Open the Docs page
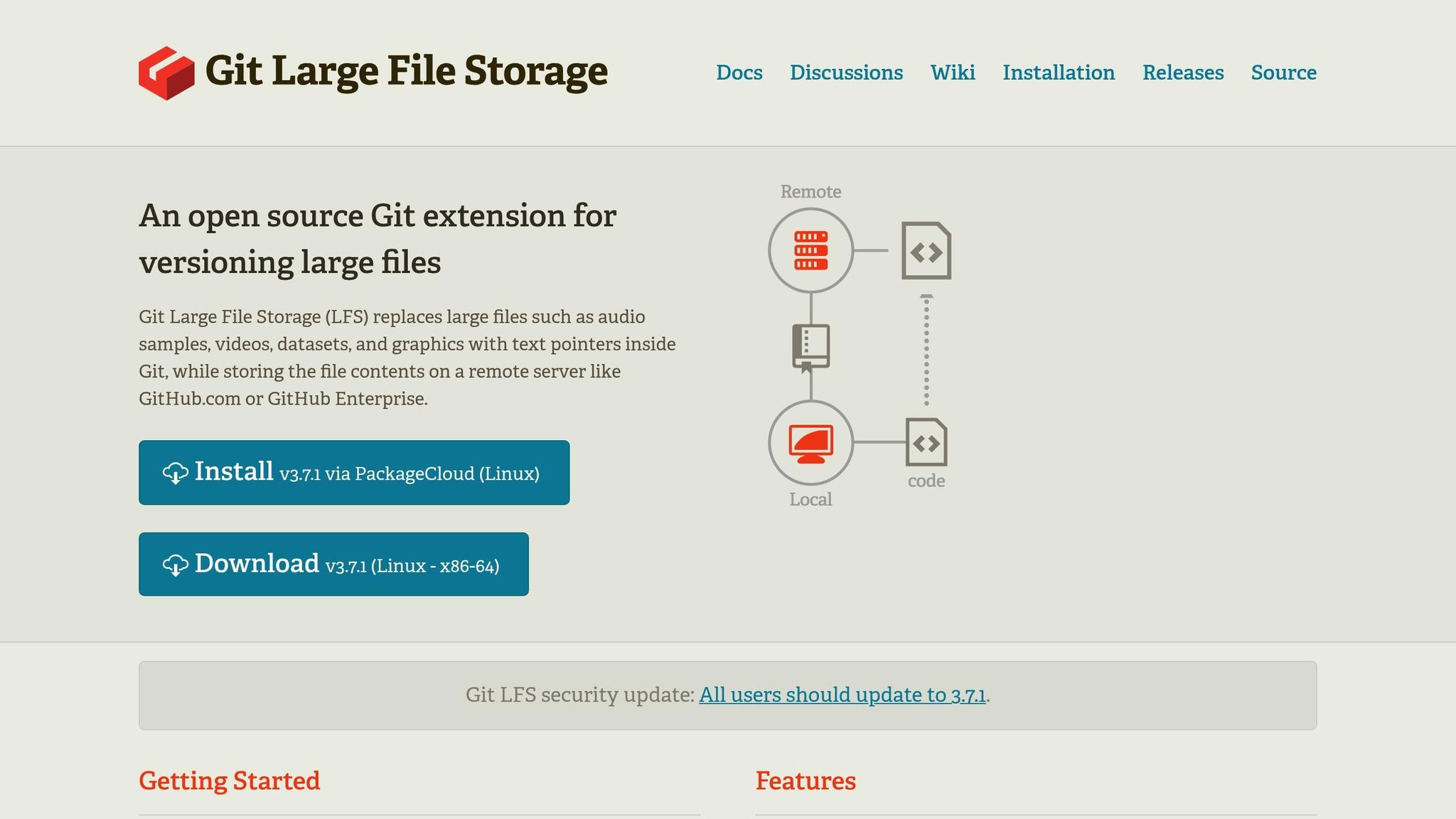Viewport: 1456px width, 819px height. [739, 73]
